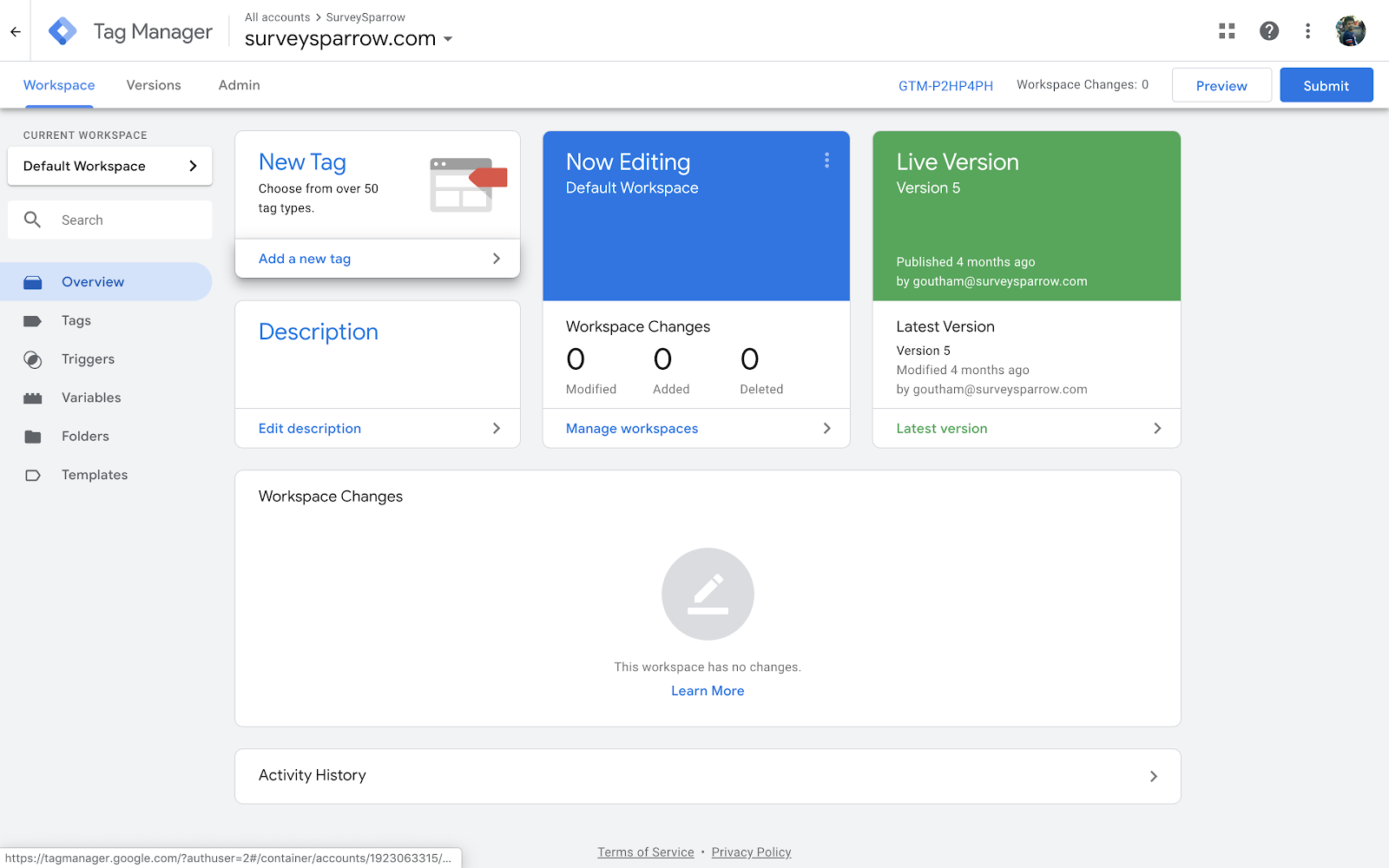Click the Add a new tag chevron
The height and width of the screenshot is (868, 1389).
(497, 259)
